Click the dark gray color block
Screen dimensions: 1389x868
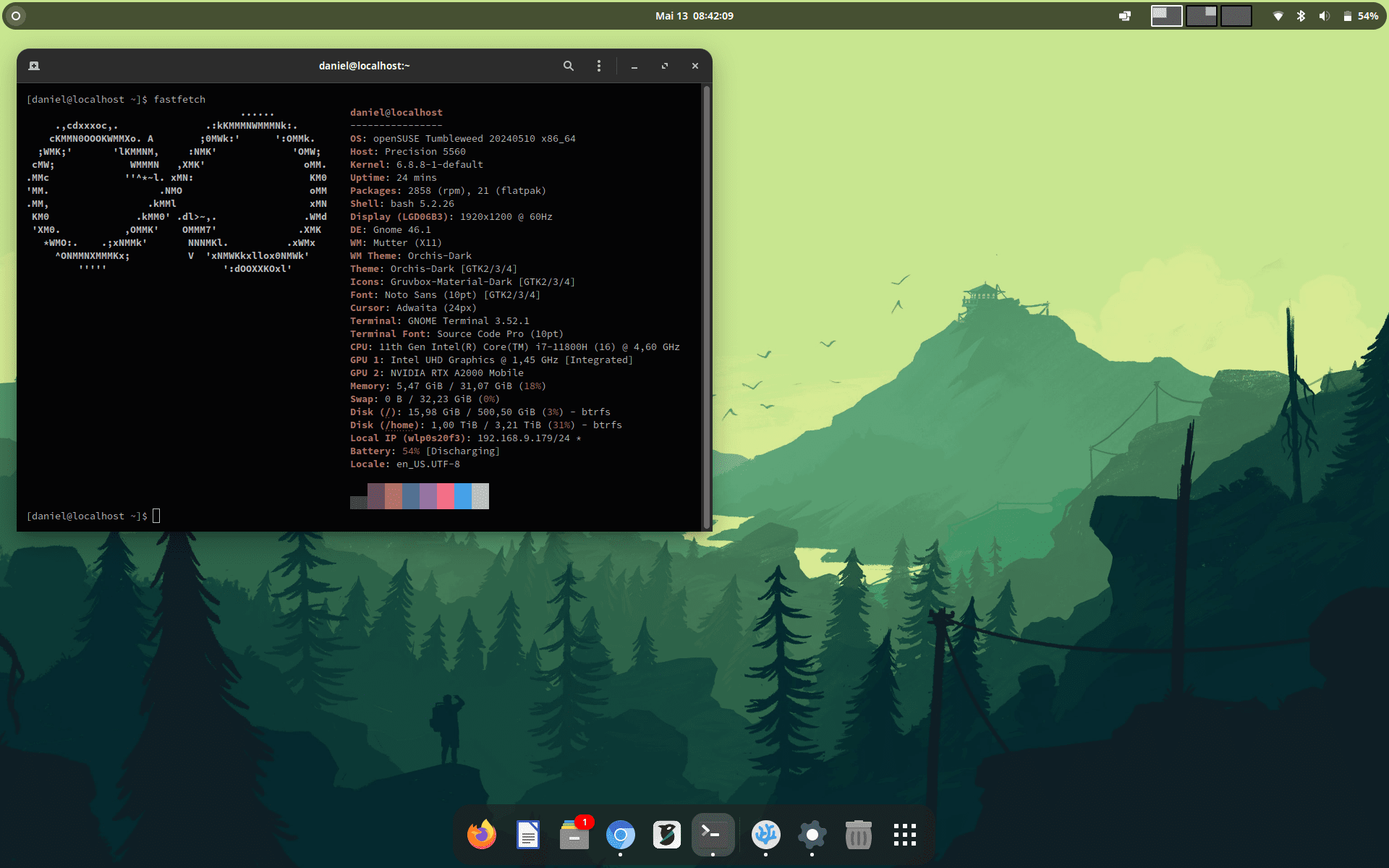pyautogui.click(x=359, y=503)
